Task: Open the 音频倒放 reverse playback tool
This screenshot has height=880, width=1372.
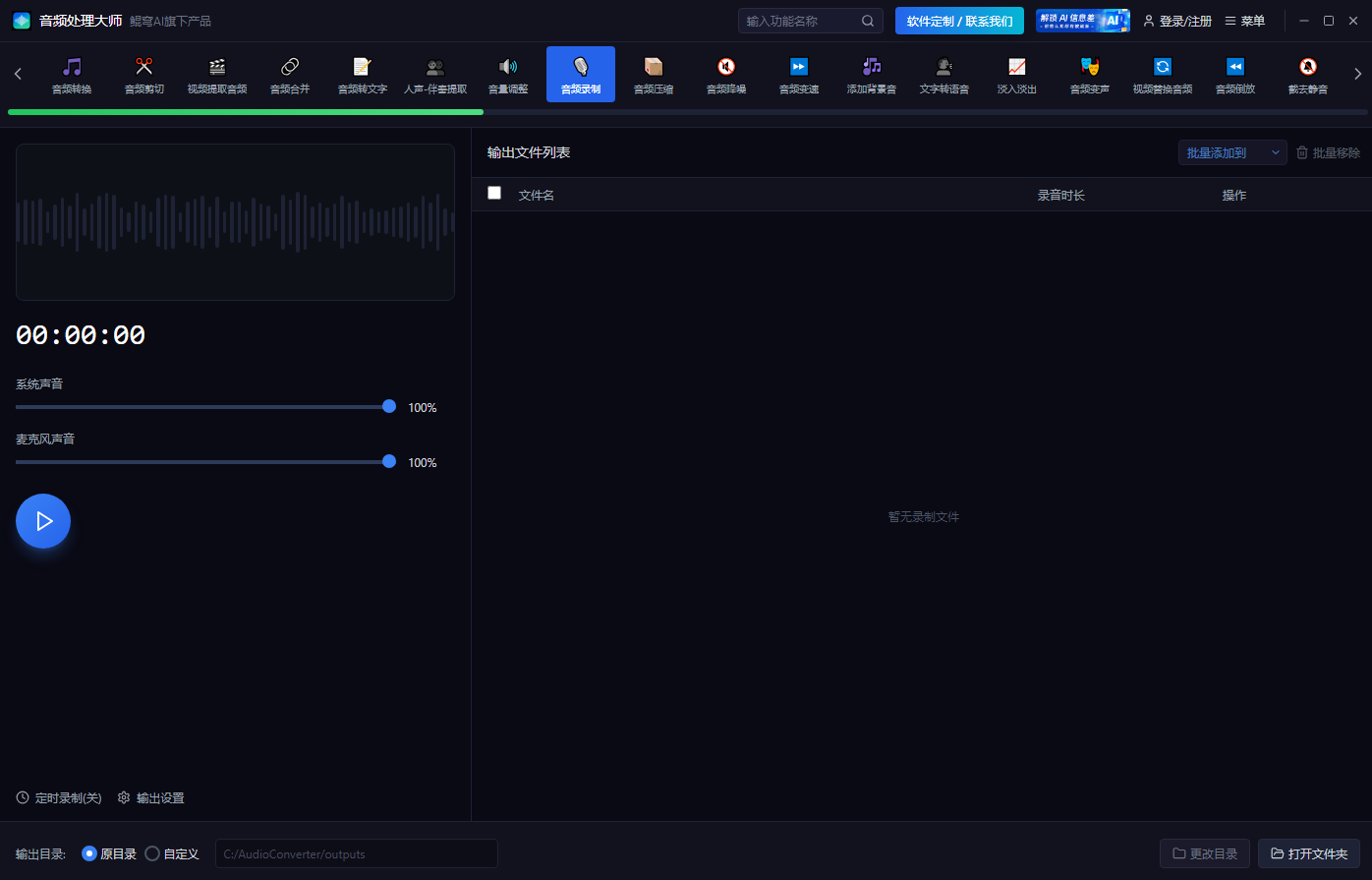Action: tap(1235, 75)
